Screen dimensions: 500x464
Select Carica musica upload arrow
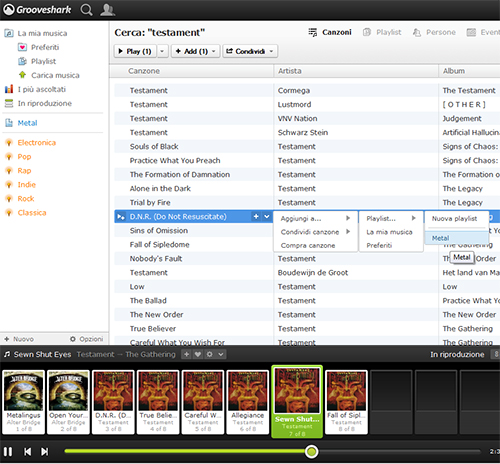click(x=49, y=75)
